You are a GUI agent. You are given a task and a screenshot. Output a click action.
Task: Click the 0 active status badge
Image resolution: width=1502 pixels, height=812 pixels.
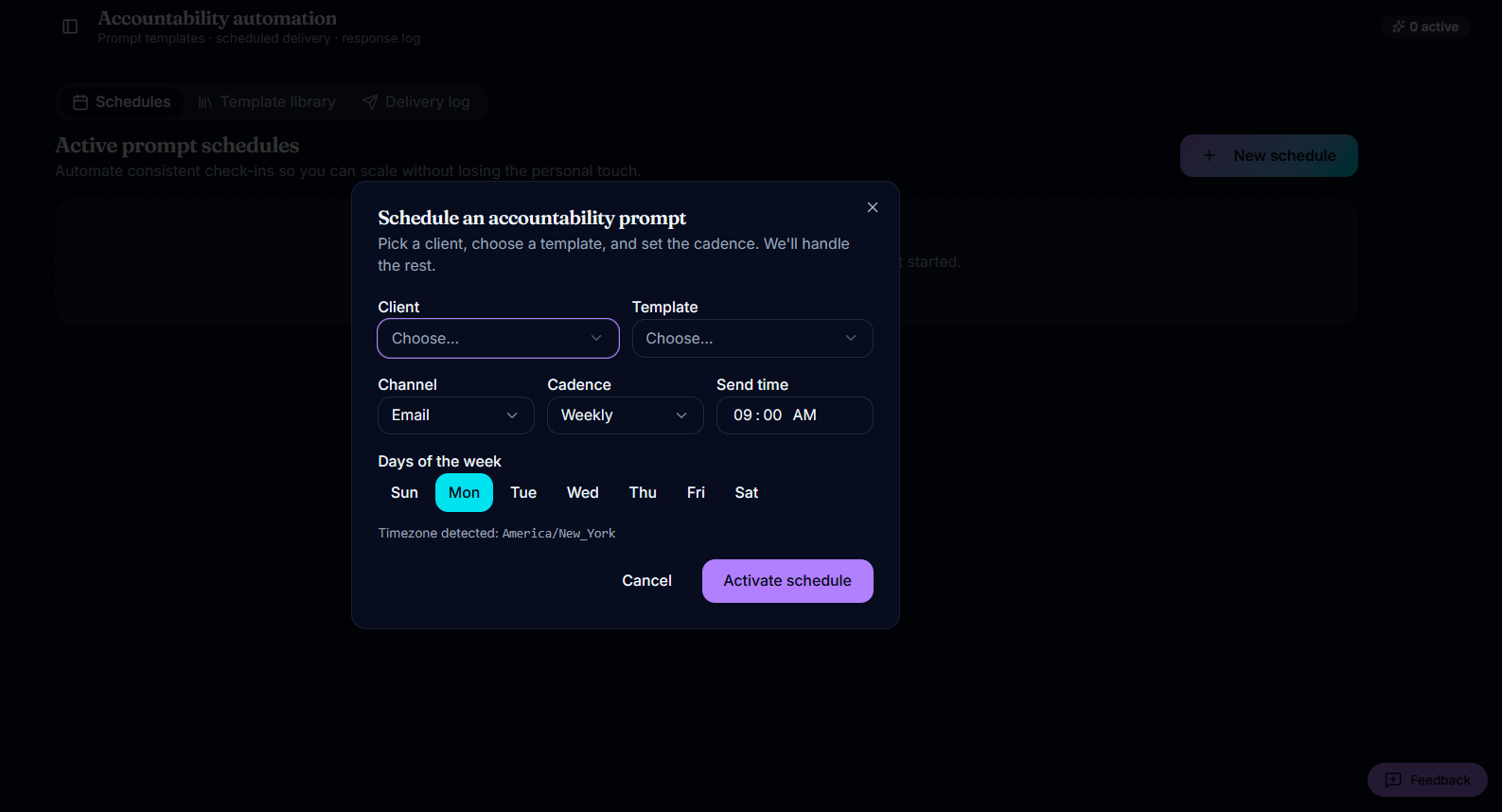click(1425, 26)
